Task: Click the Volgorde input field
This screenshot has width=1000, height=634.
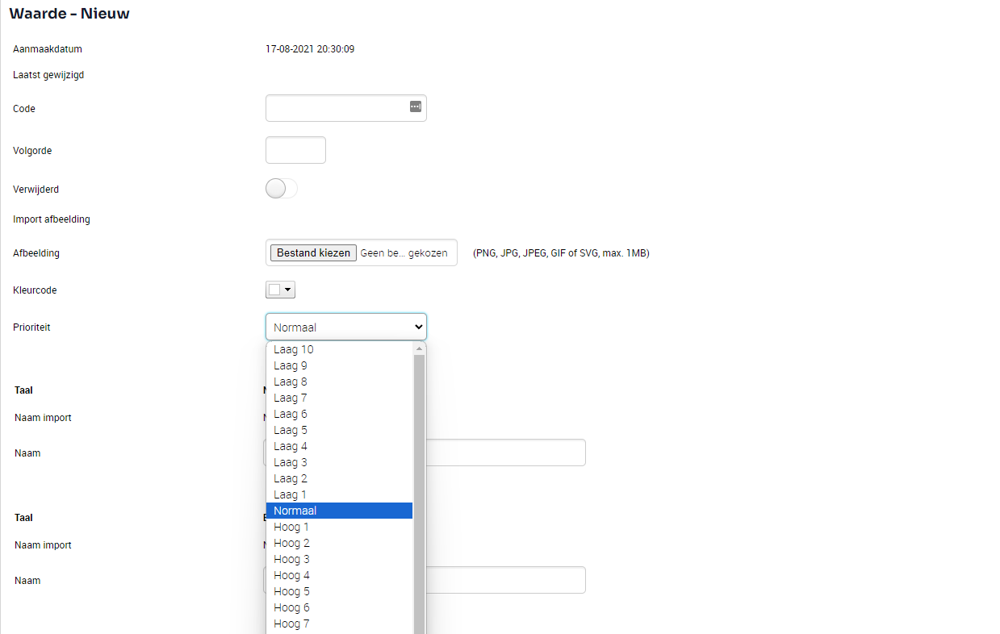Action: click(295, 150)
